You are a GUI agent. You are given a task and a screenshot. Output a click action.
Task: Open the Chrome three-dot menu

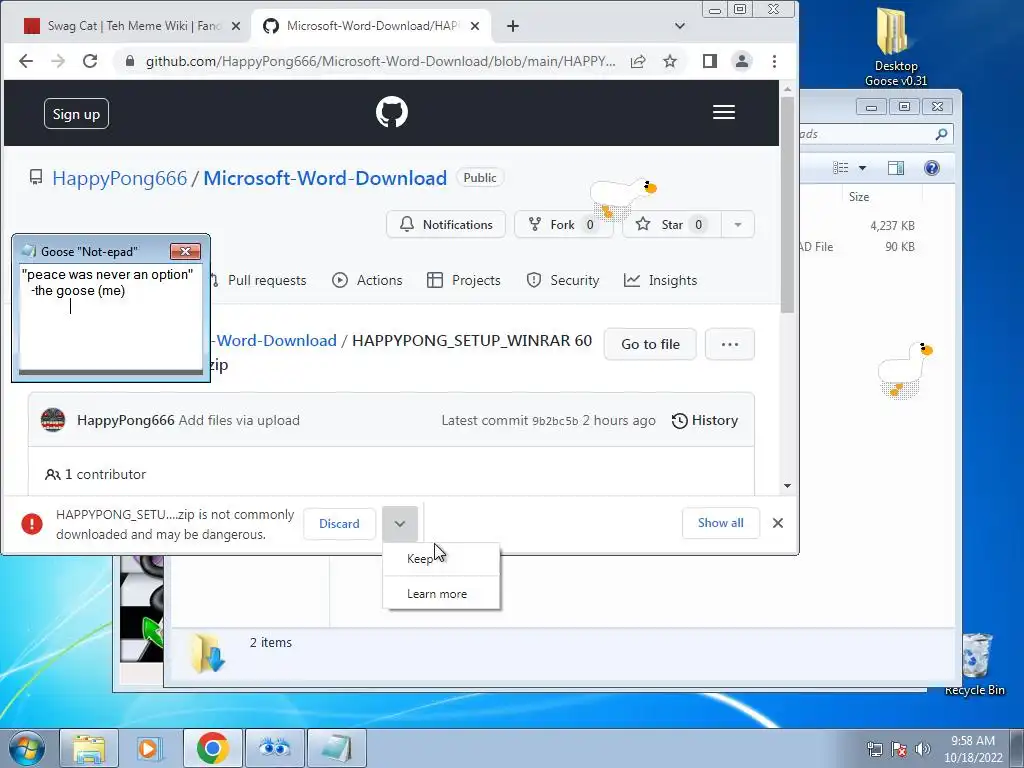coord(774,61)
